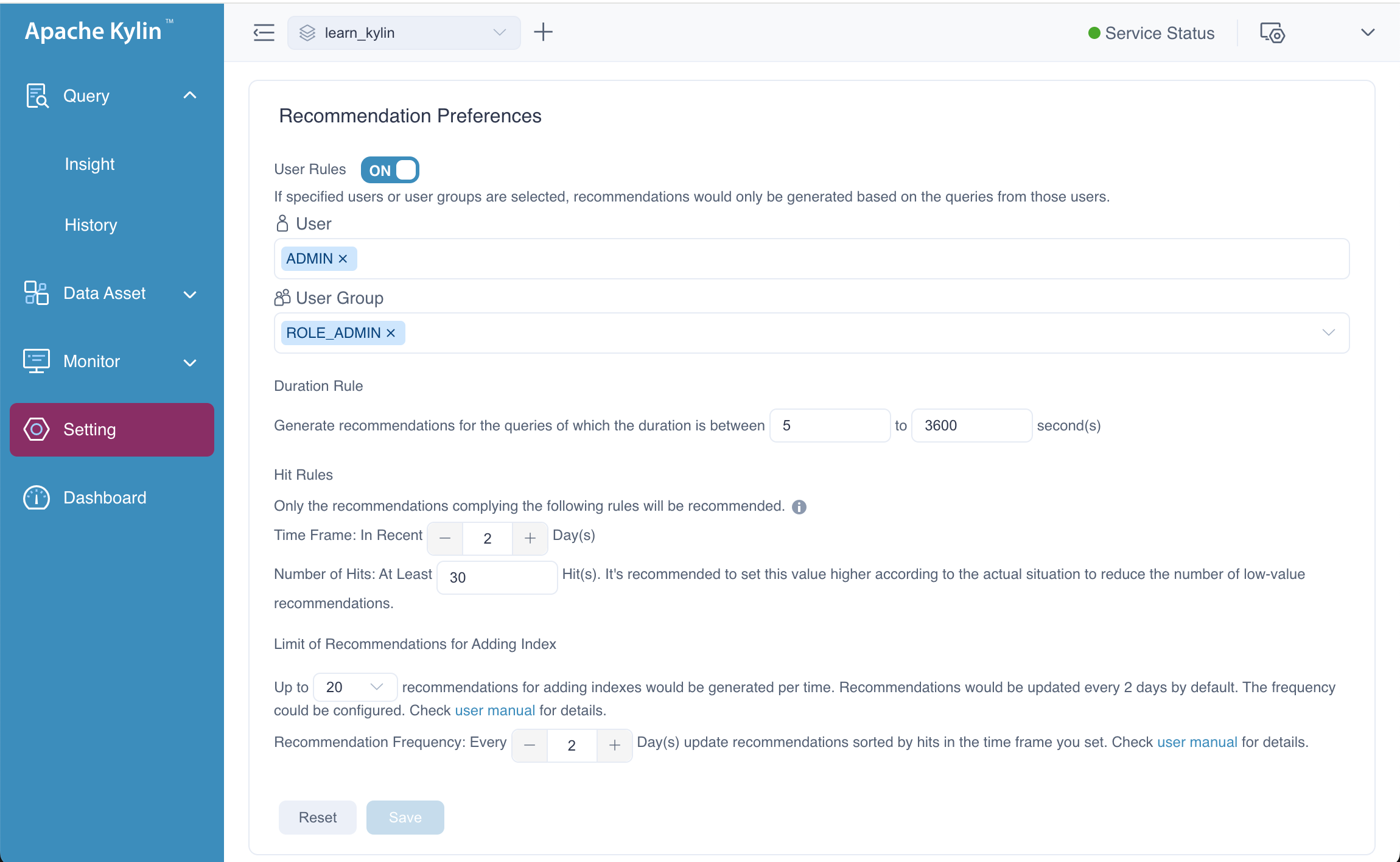Open the user manual link after Check

[x=494, y=710]
